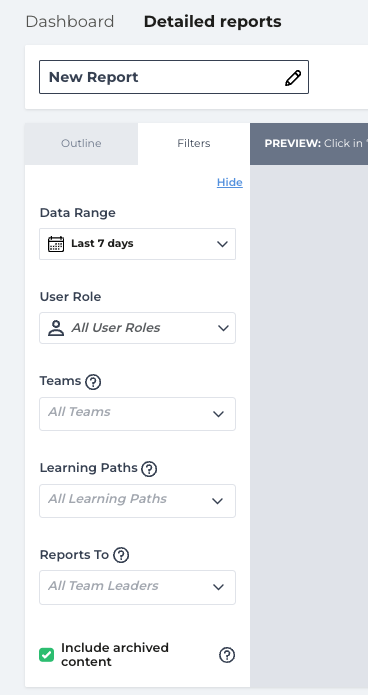Select the Filters tab

[194, 144]
